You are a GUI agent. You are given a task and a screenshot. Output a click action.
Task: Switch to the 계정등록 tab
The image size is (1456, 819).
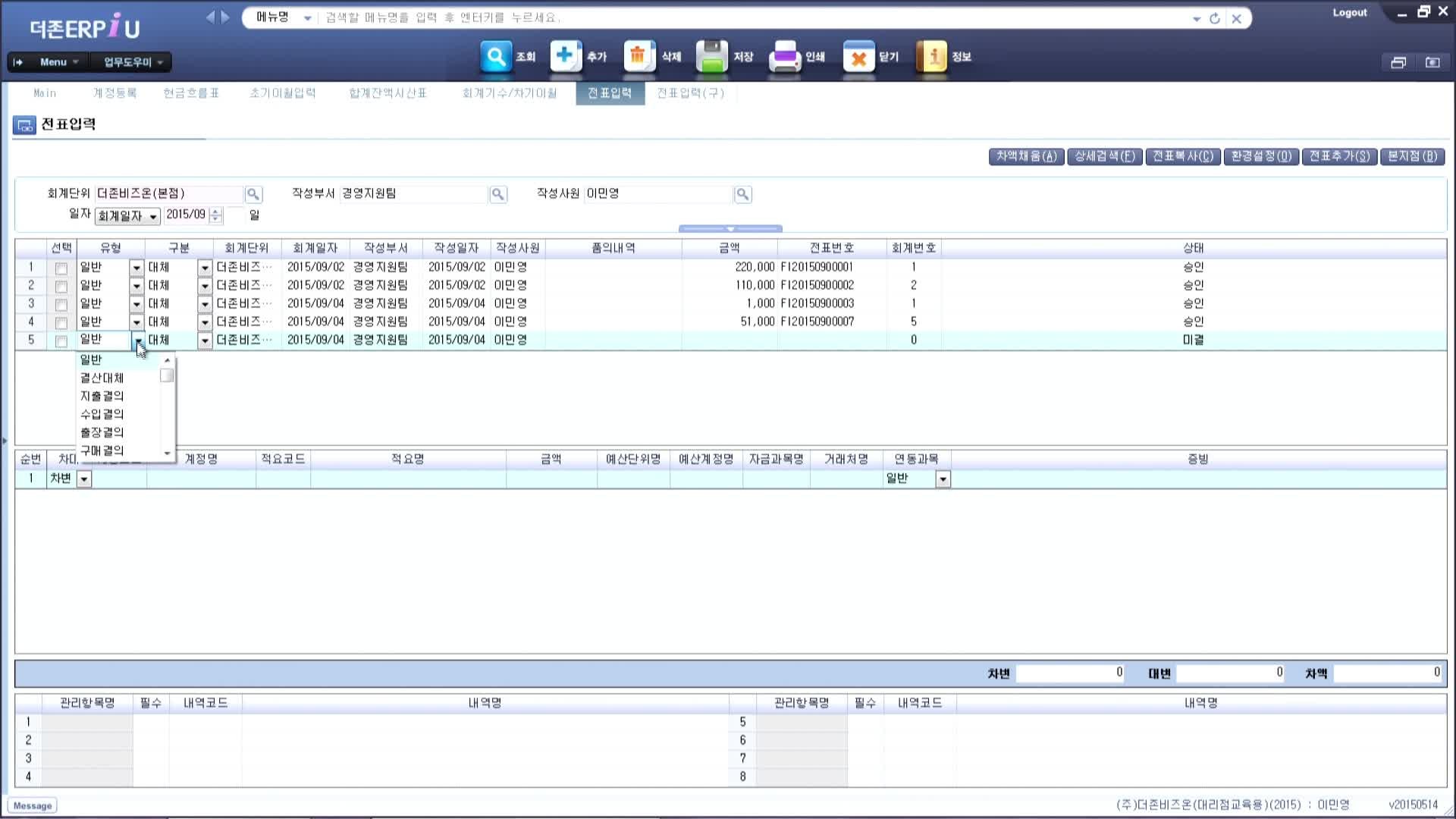[115, 93]
